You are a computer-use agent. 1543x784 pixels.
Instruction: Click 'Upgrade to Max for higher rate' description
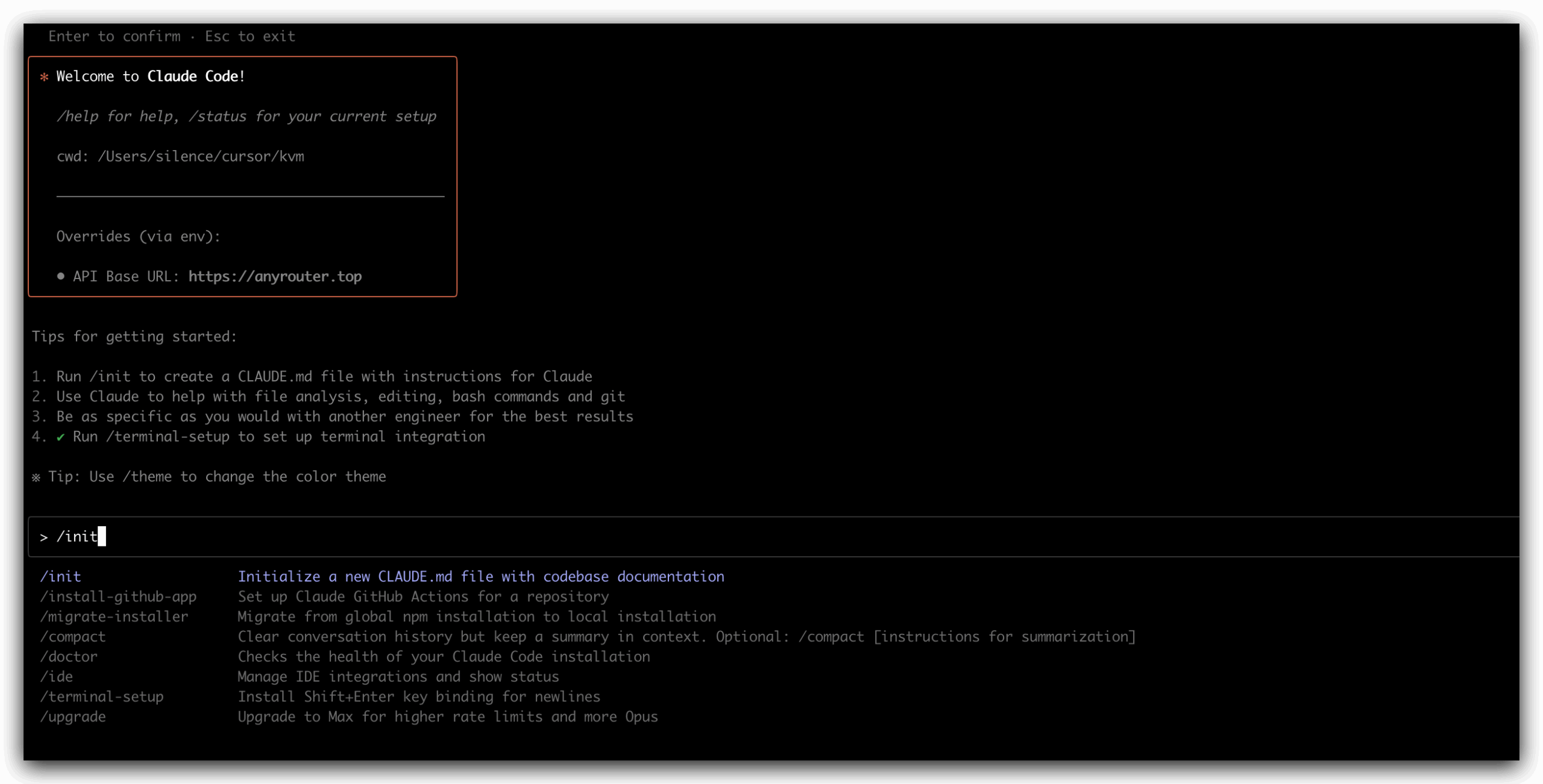448,717
